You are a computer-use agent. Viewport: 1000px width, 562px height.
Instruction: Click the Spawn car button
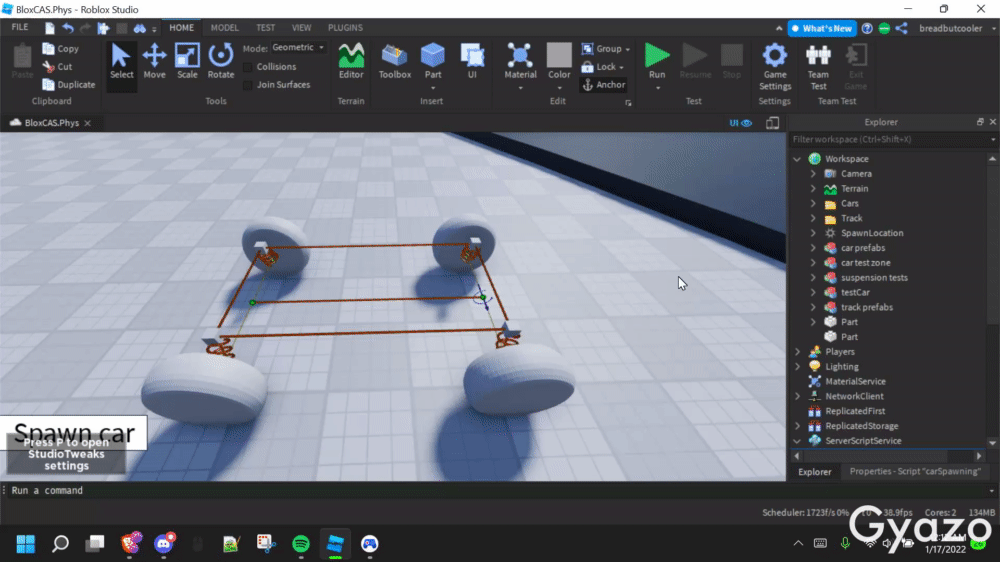(74, 433)
